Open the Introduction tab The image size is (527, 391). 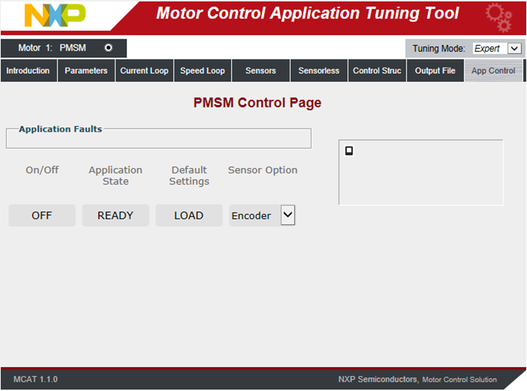coord(29,71)
